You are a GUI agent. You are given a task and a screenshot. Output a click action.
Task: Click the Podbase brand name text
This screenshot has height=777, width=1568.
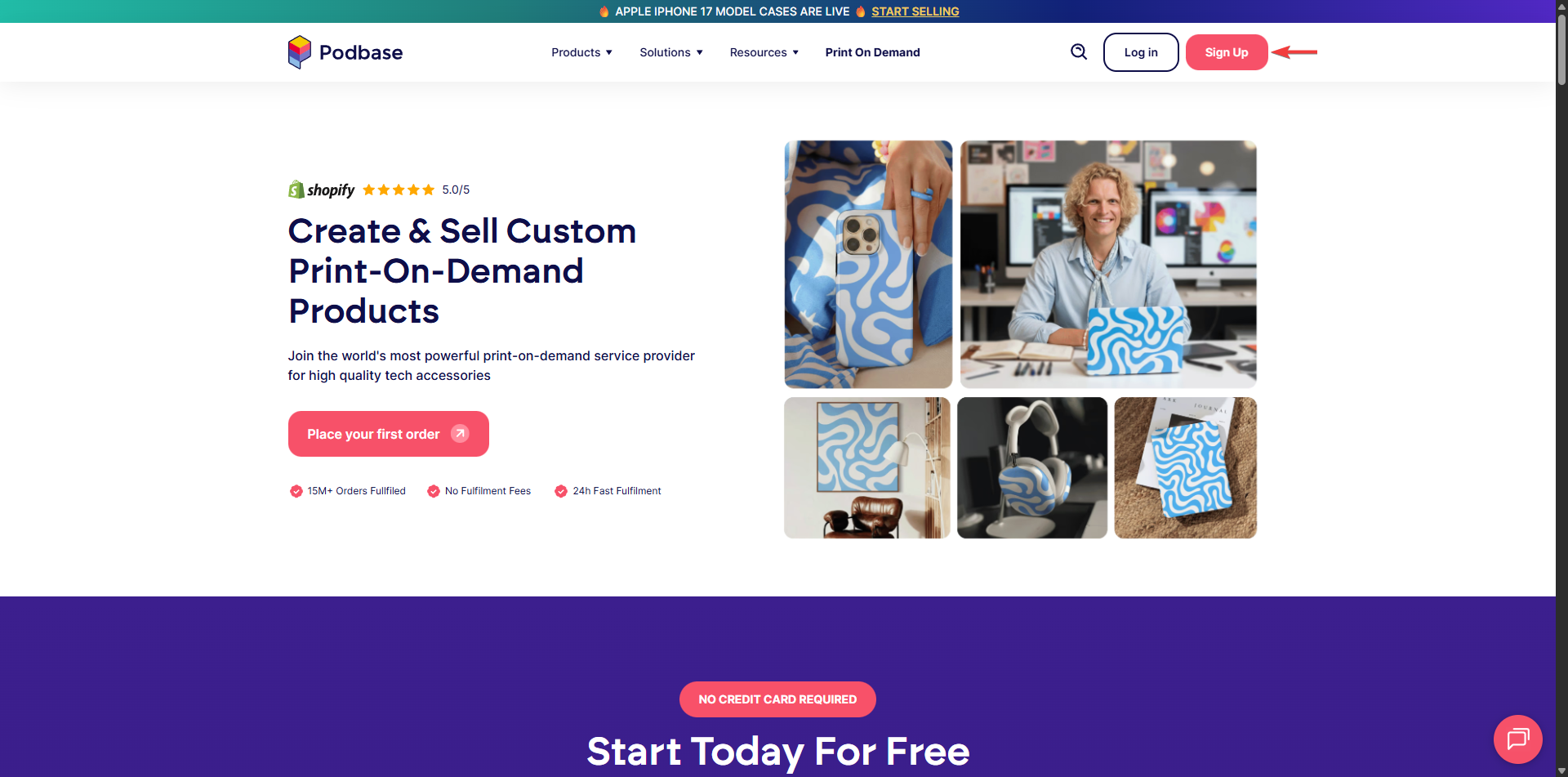[x=361, y=52]
